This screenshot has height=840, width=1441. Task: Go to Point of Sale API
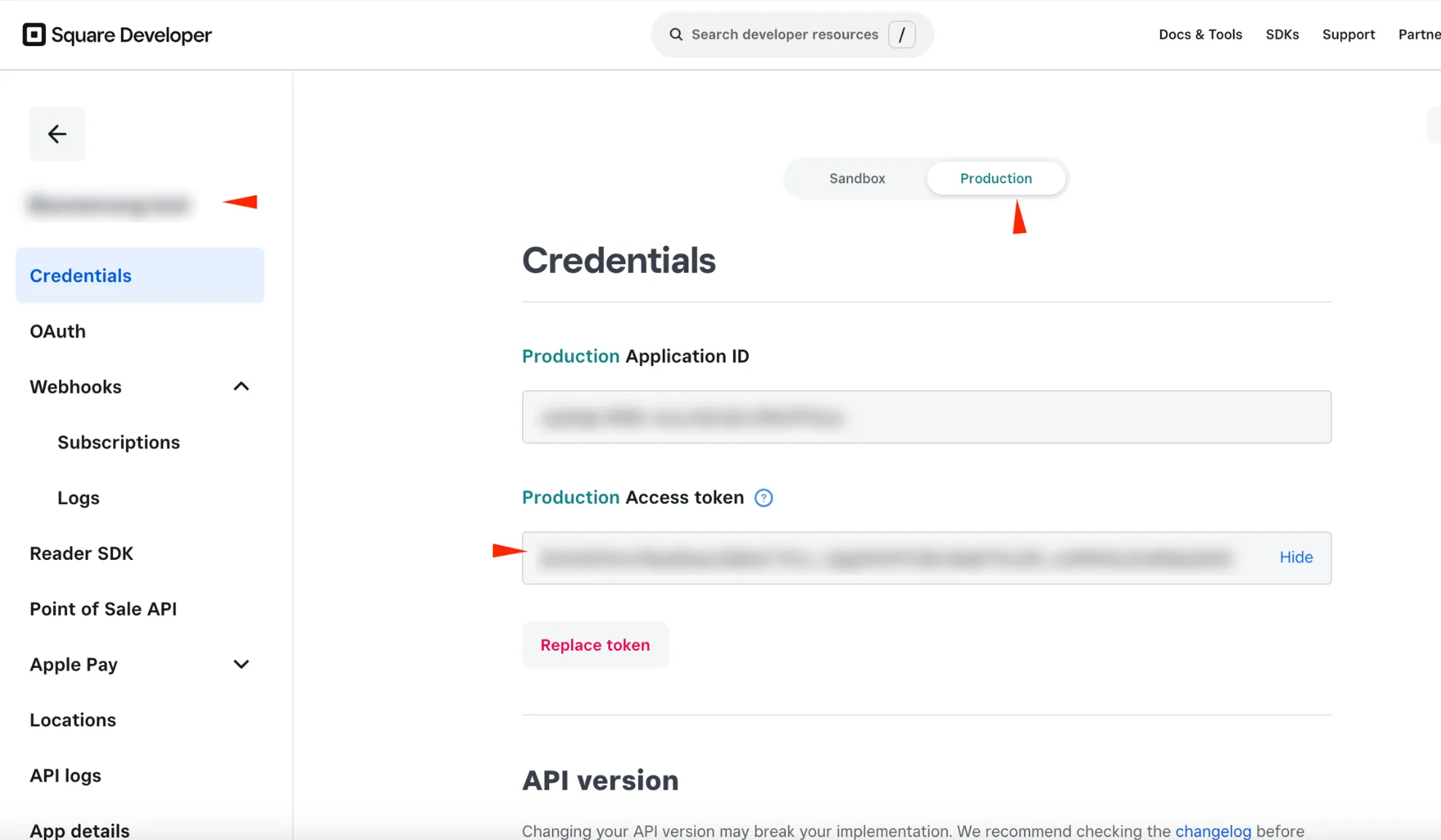click(x=104, y=609)
